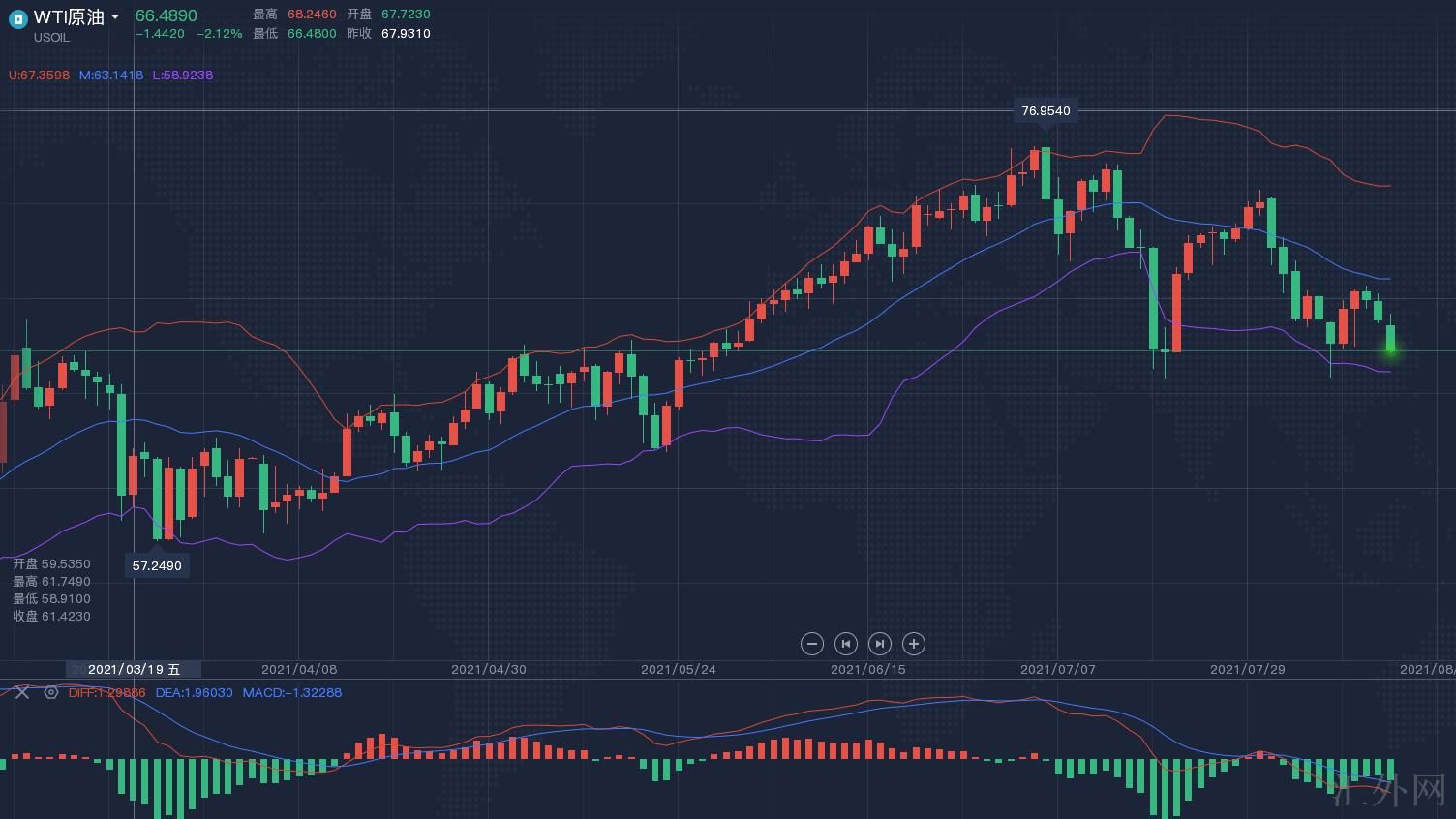The height and width of the screenshot is (819, 1456).
Task: Jump to latest candles with skip-forward button
Action: [879, 644]
